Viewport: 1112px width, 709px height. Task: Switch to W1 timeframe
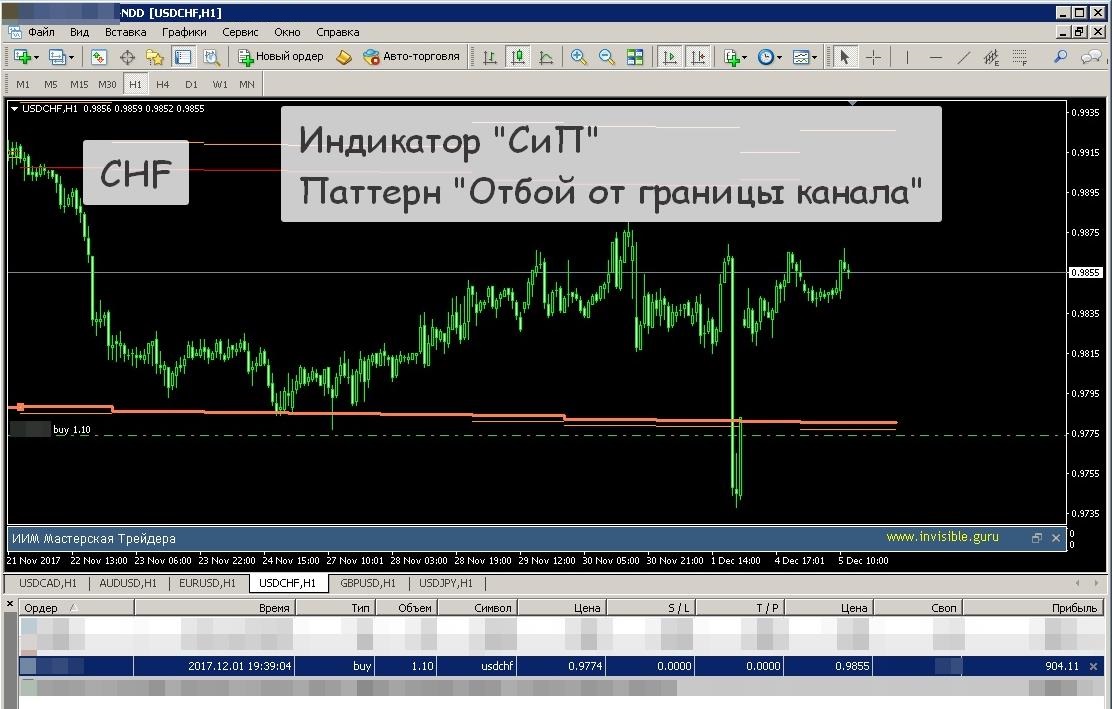tap(220, 84)
